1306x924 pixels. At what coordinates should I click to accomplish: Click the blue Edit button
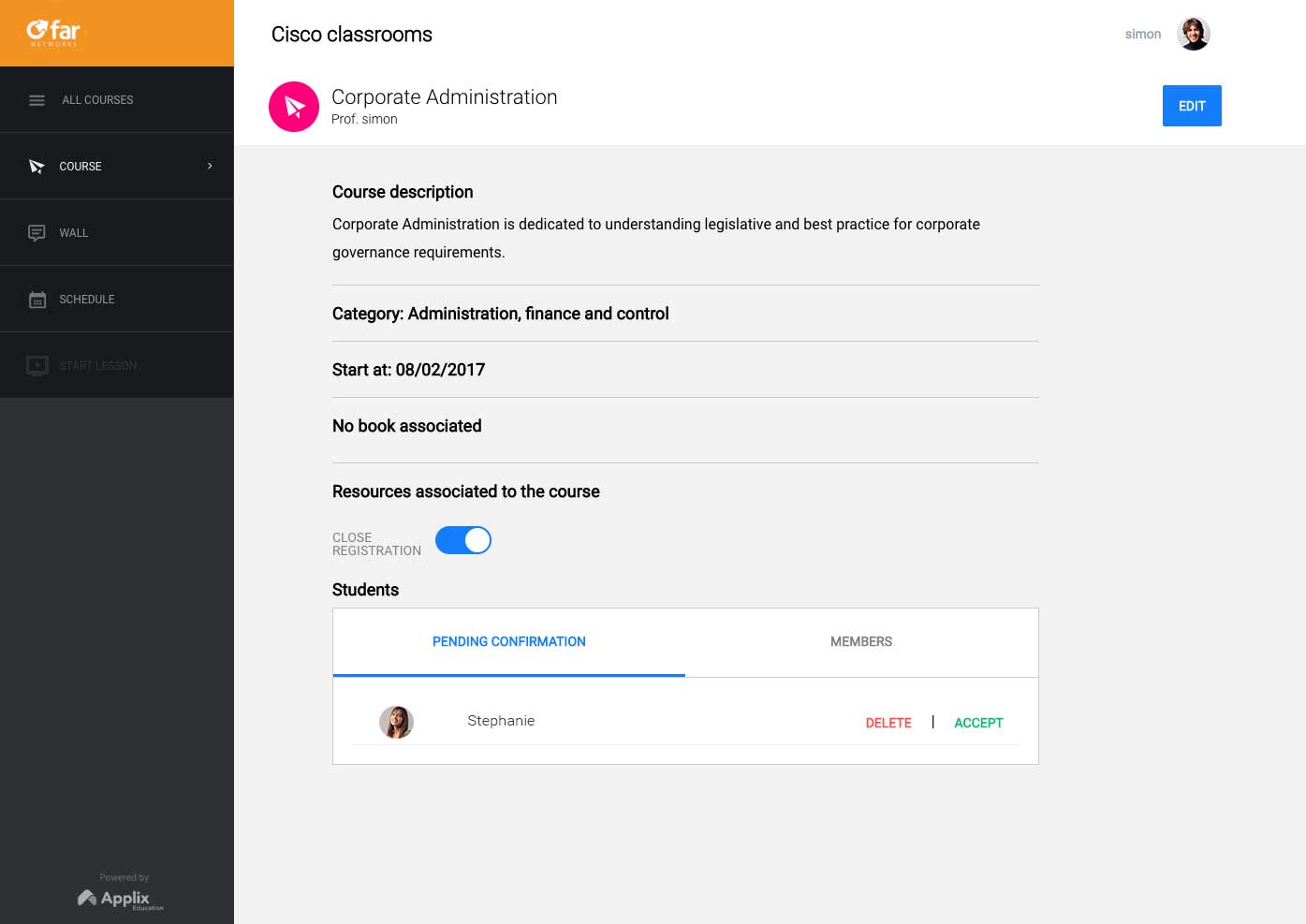(x=1192, y=106)
